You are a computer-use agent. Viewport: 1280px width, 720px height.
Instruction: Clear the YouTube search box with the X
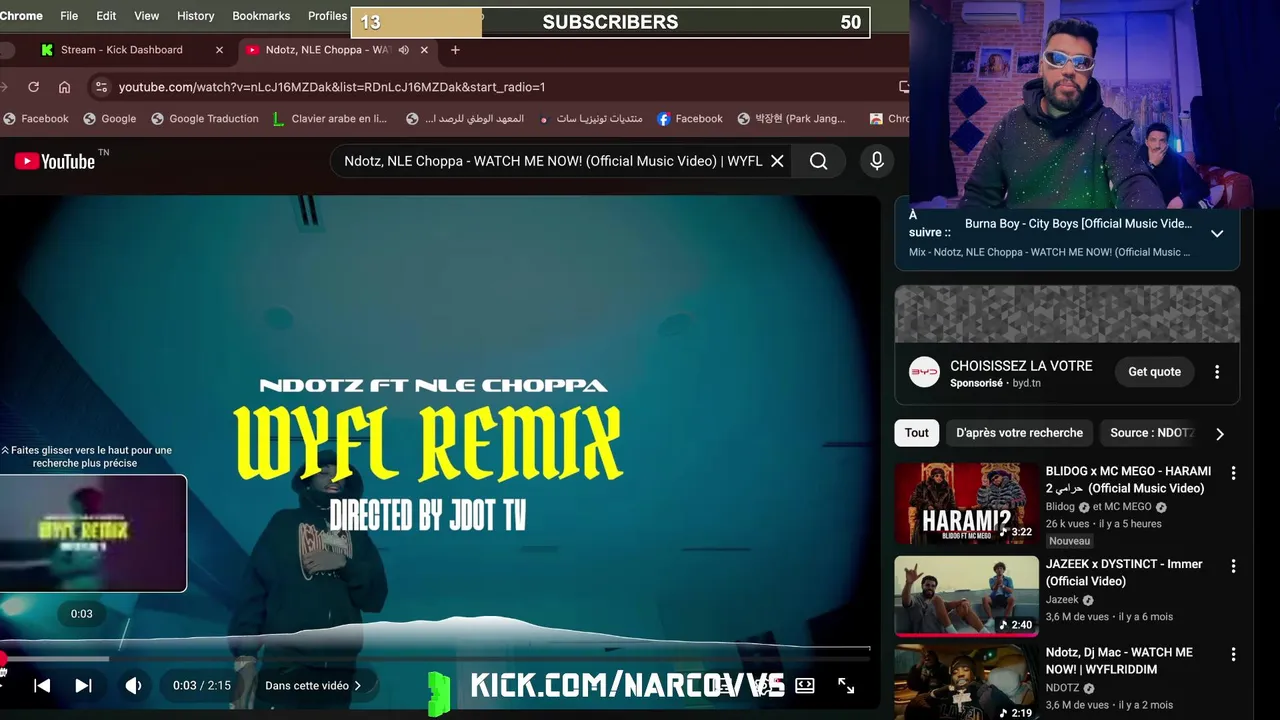777,161
